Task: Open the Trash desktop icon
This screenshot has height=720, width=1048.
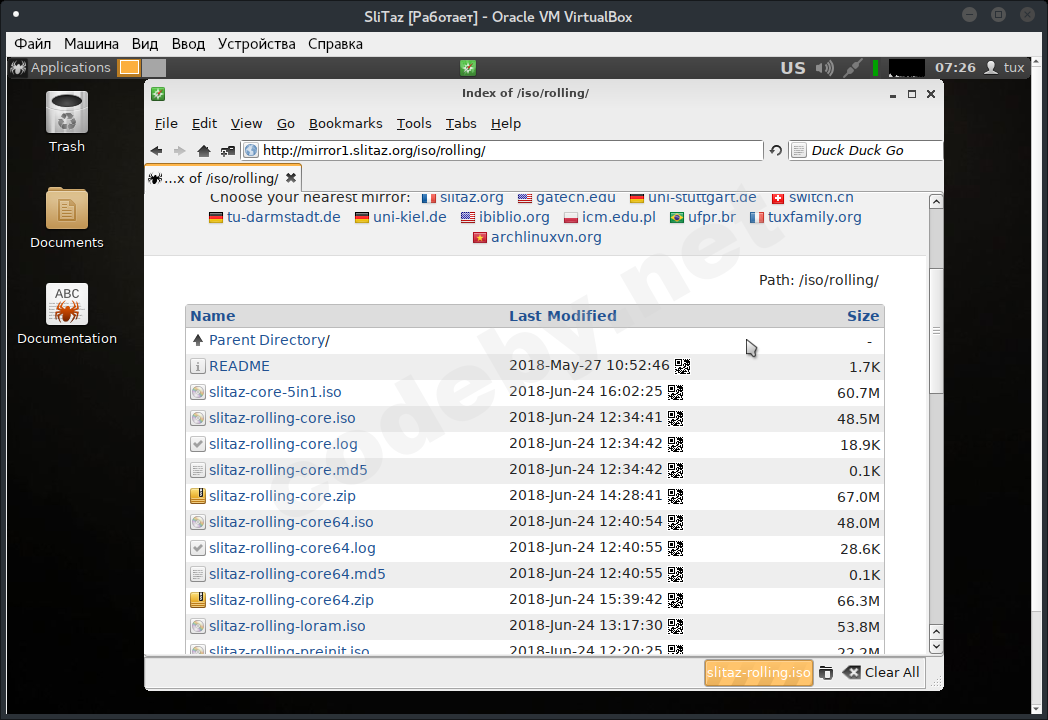Action: pyautogui.click(x=67, y=122)
